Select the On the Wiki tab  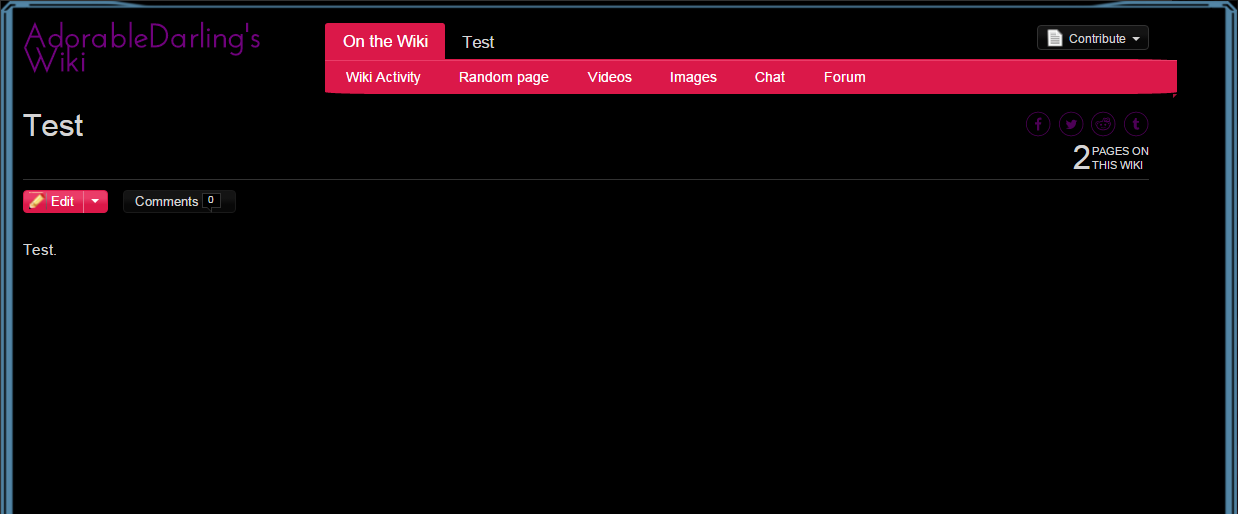pyautogui.click(x=385, y=41)
